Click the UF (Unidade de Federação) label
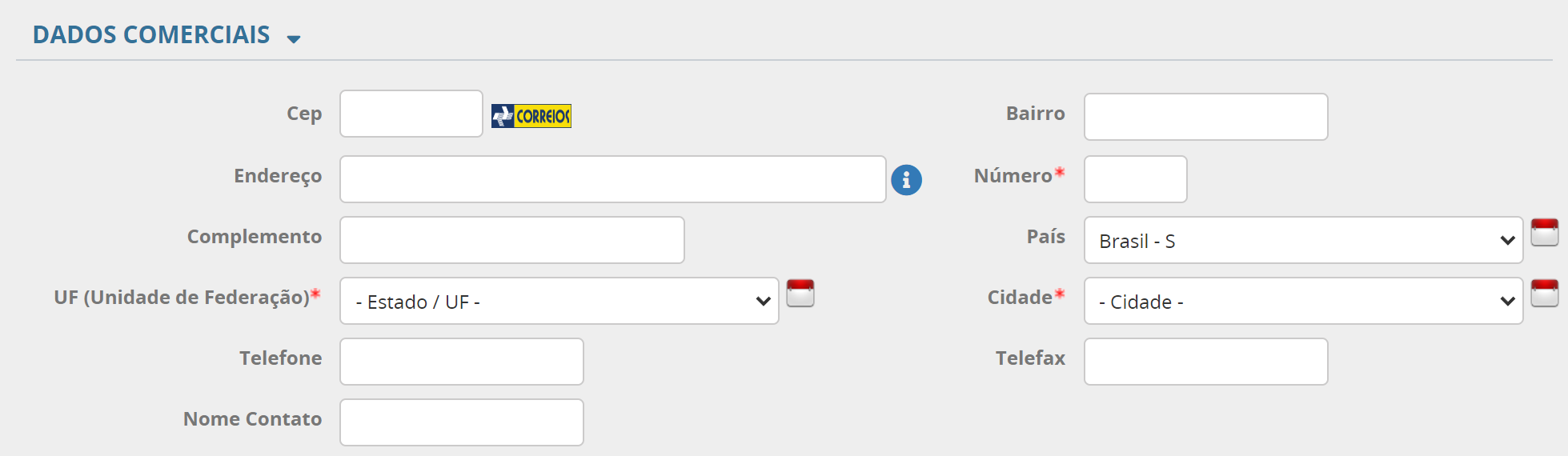Viewport: 1568px width, 456px height. pos(182,298)
